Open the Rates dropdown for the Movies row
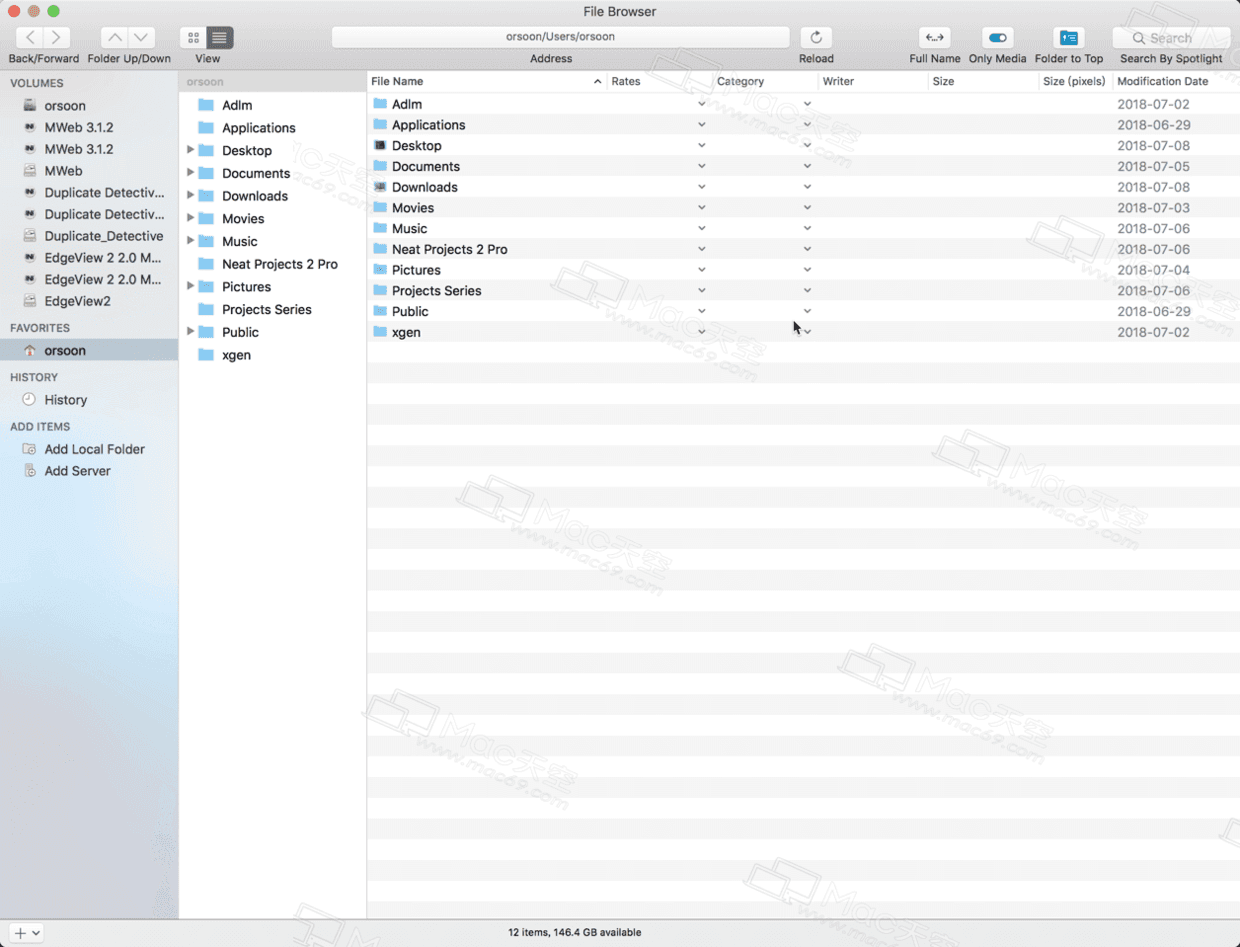 click(x=702, y=208)
